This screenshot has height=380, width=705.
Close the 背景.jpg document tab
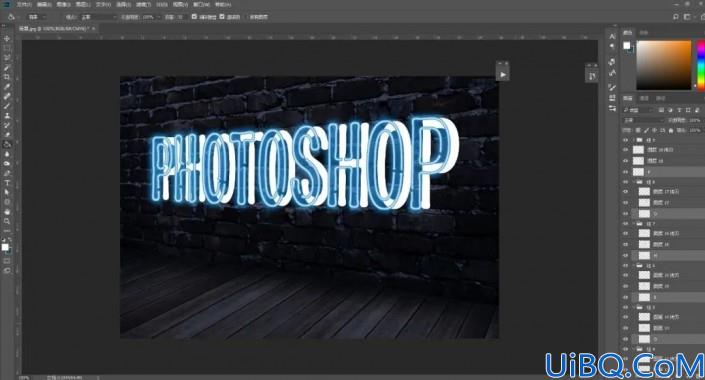tap(94, 28)
